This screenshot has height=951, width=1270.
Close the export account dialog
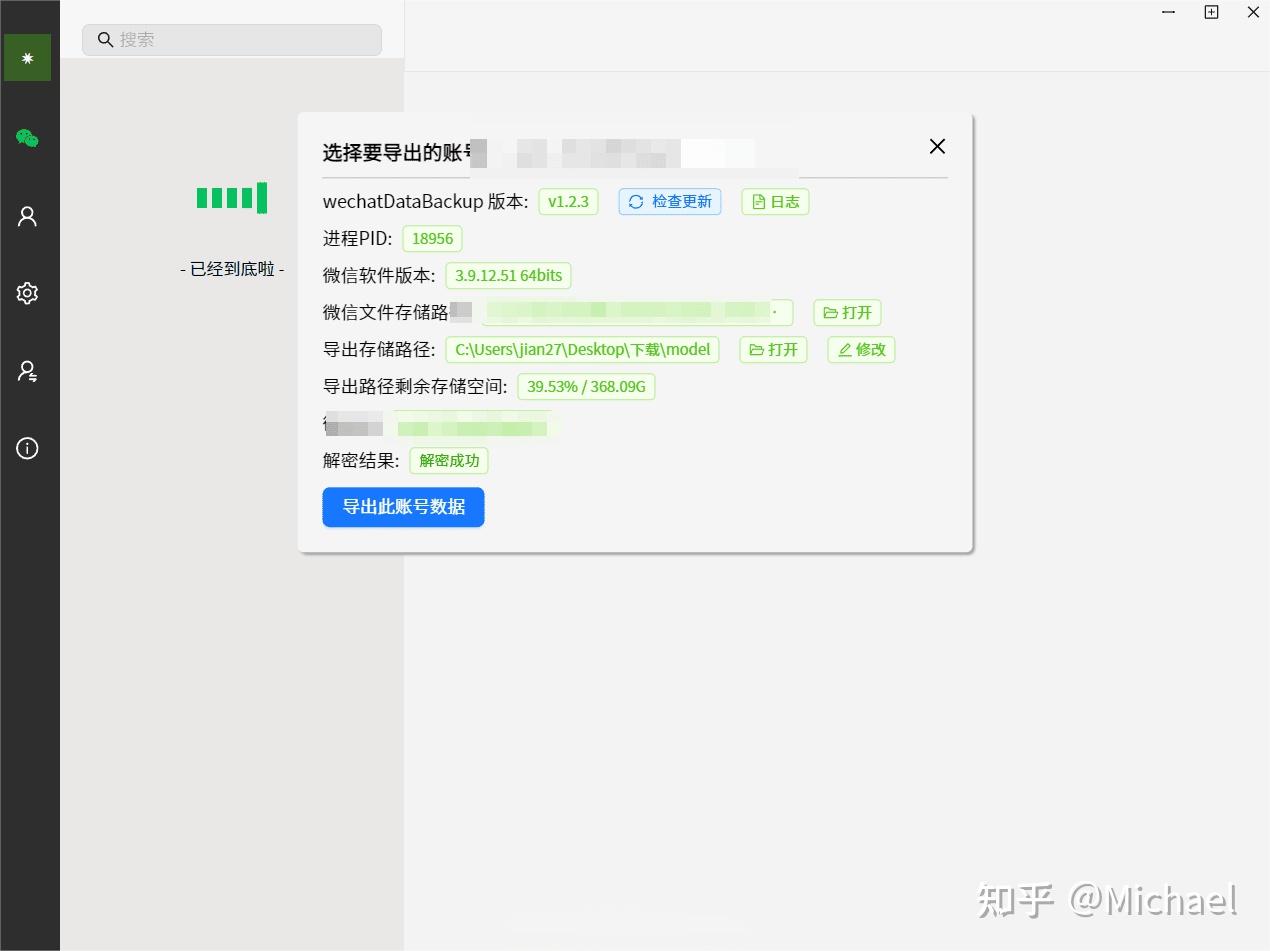coord(937,146)
